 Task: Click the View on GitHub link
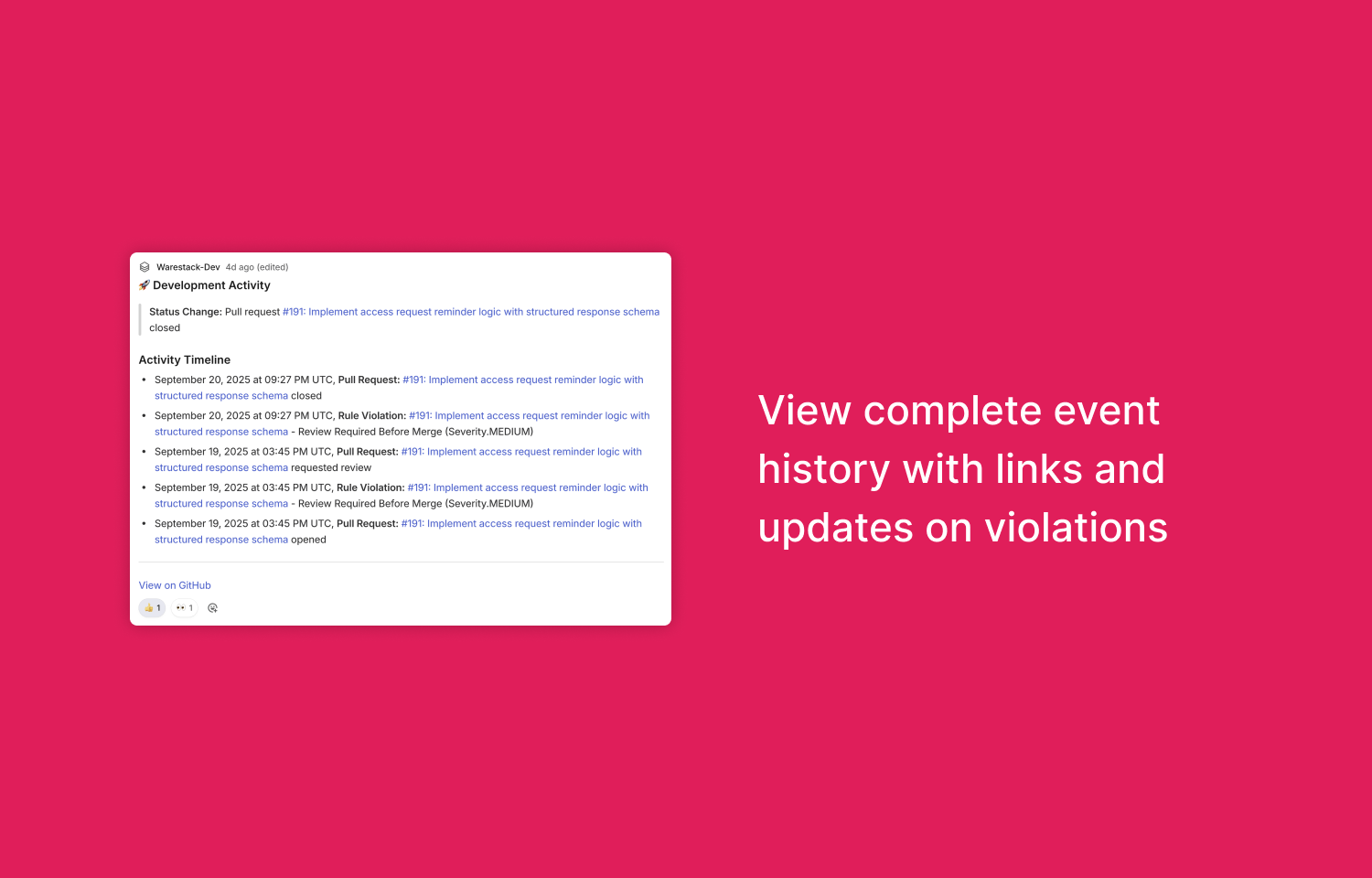click(x=175, y=585)
